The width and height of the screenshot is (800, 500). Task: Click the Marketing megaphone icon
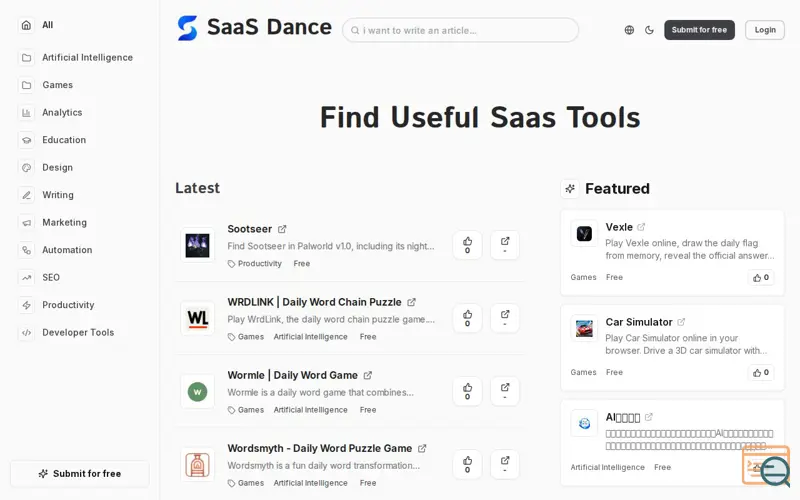[x=27, y=222]
